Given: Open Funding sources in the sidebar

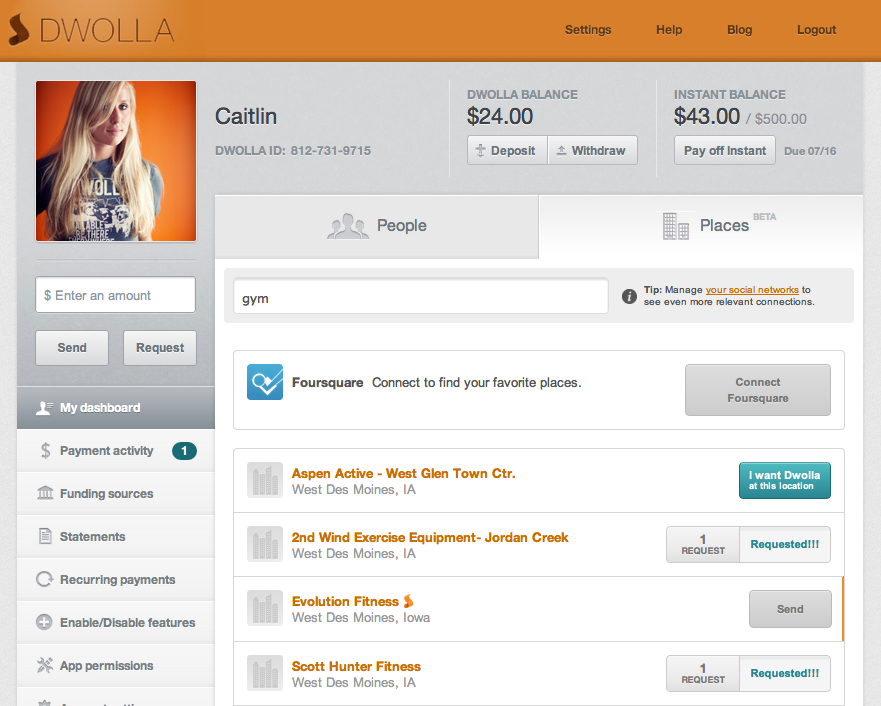Looking at the screenshot, I should [116, 493].
